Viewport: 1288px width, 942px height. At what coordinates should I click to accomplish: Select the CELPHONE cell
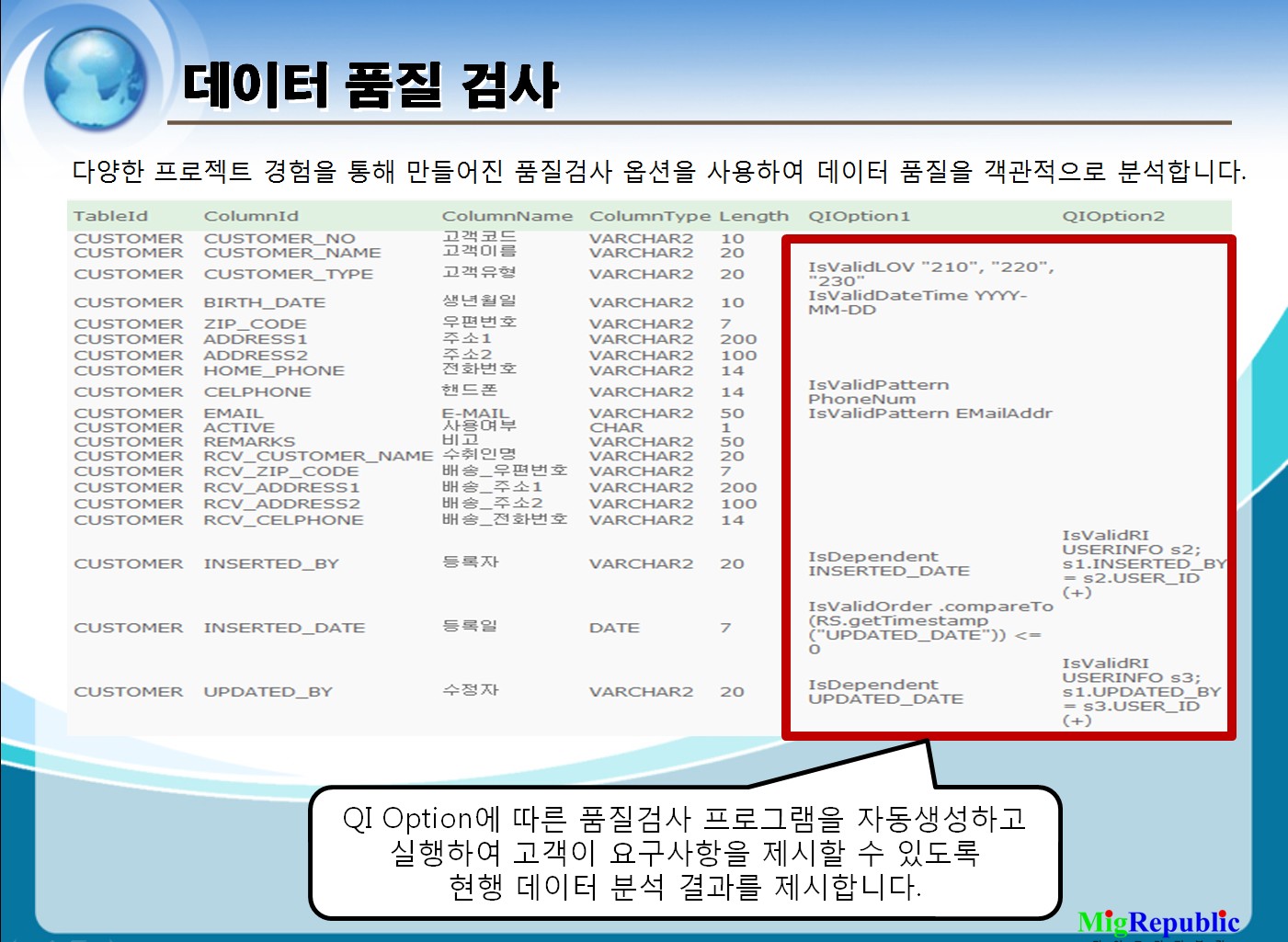257,392
